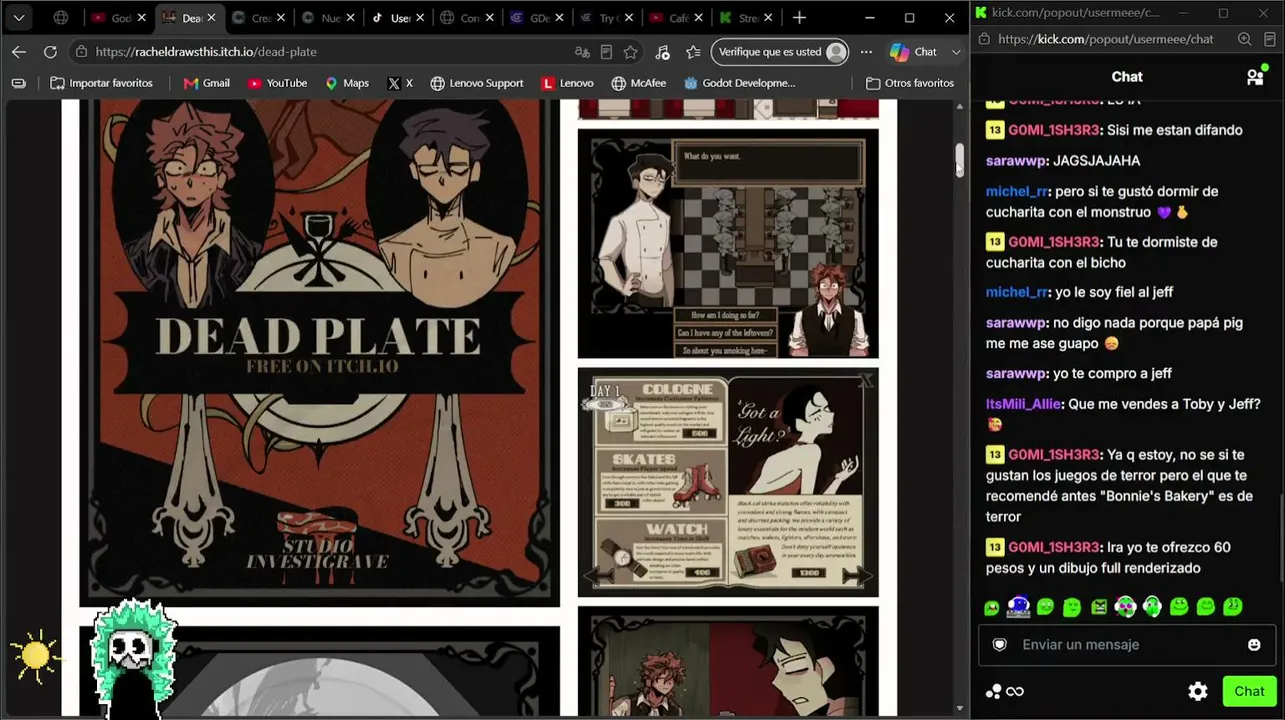The height and width of the screenshot is (720, 1285).
Task: Open the Lenovo bookmark
Action: tap(567, 83)
